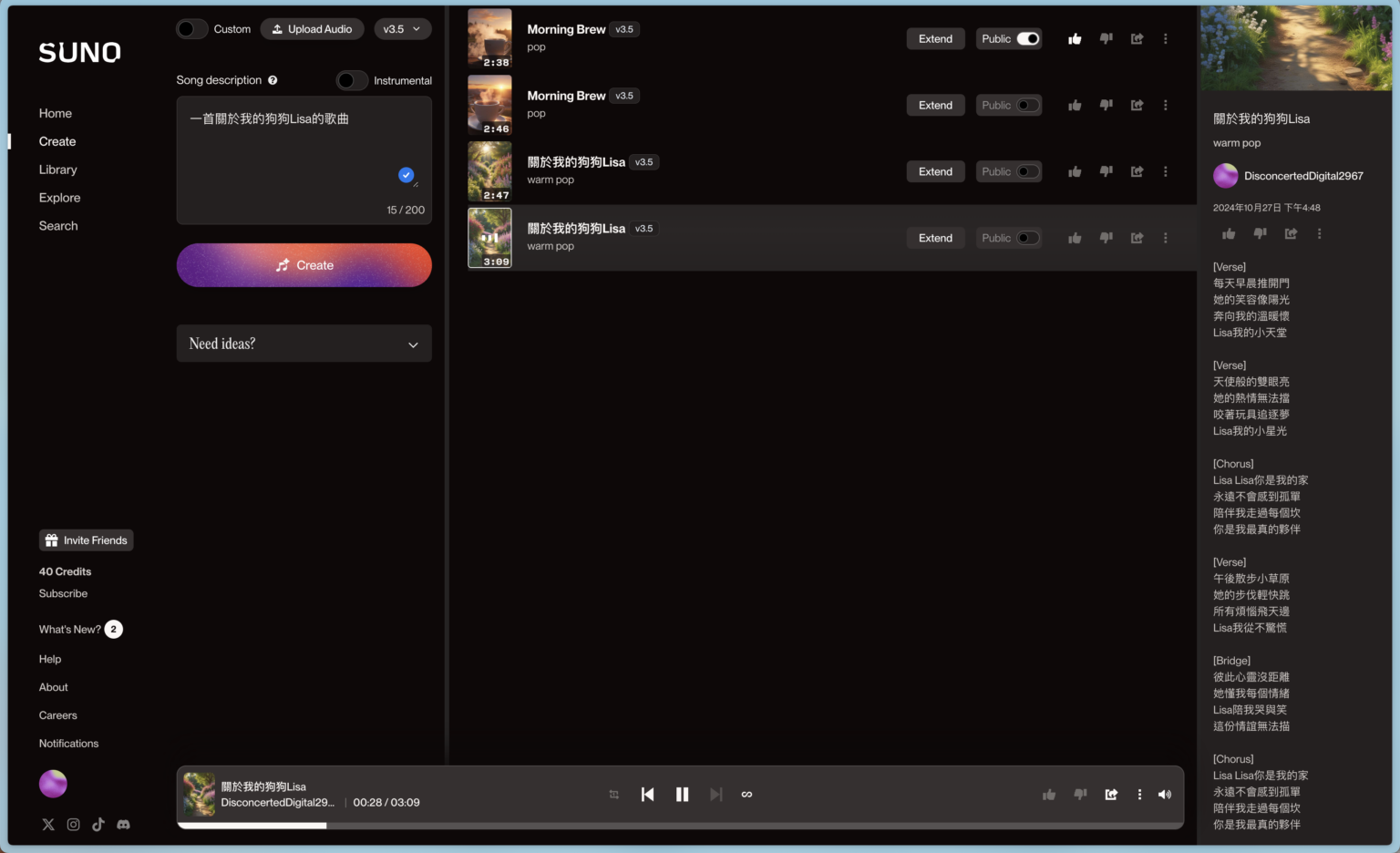
Task: Open the TikTok icon in sidebar
Action: click(98, 825)
